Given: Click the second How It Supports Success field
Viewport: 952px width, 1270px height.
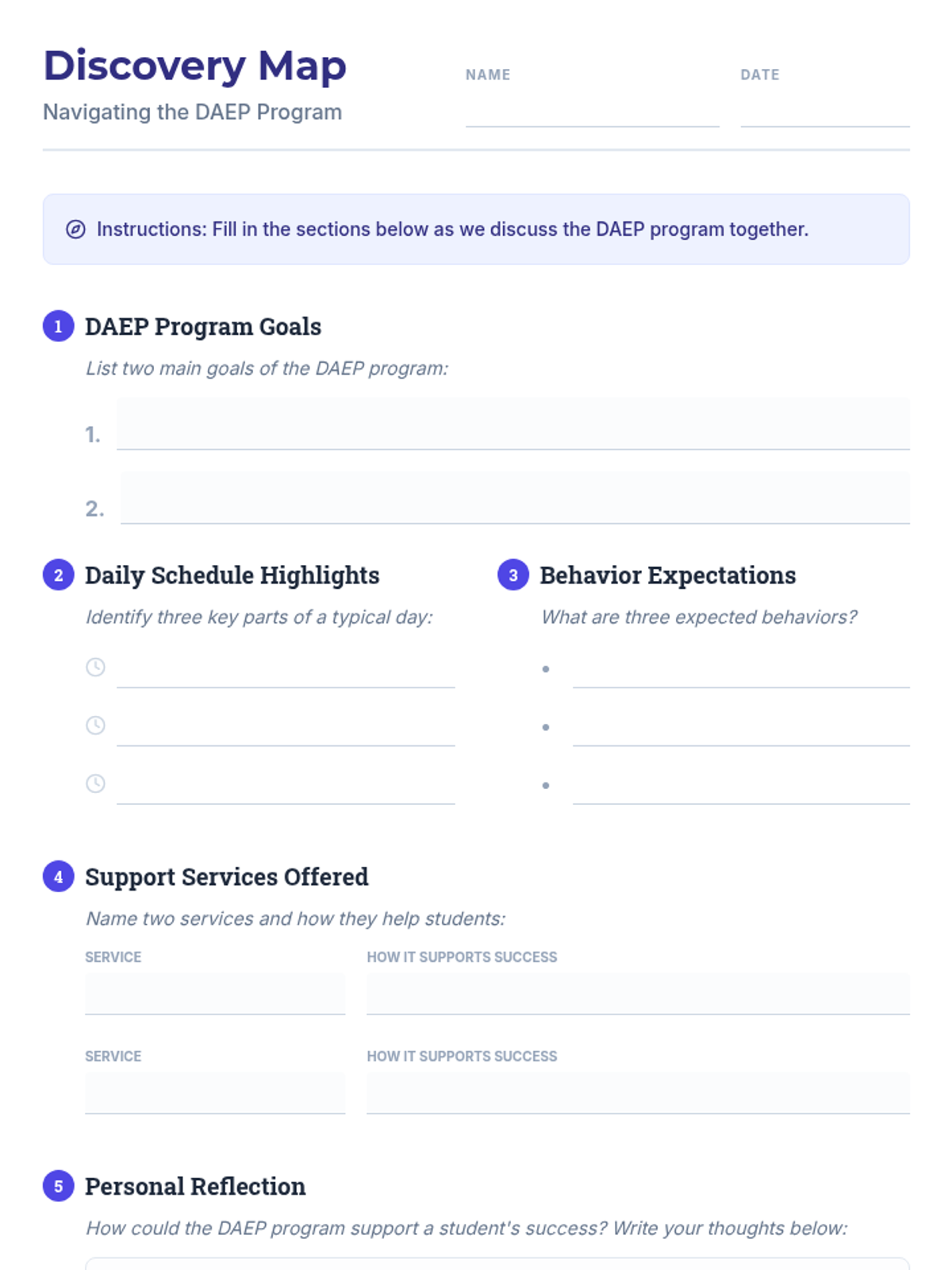Looking at the screenshot, I should (638, 1093).
